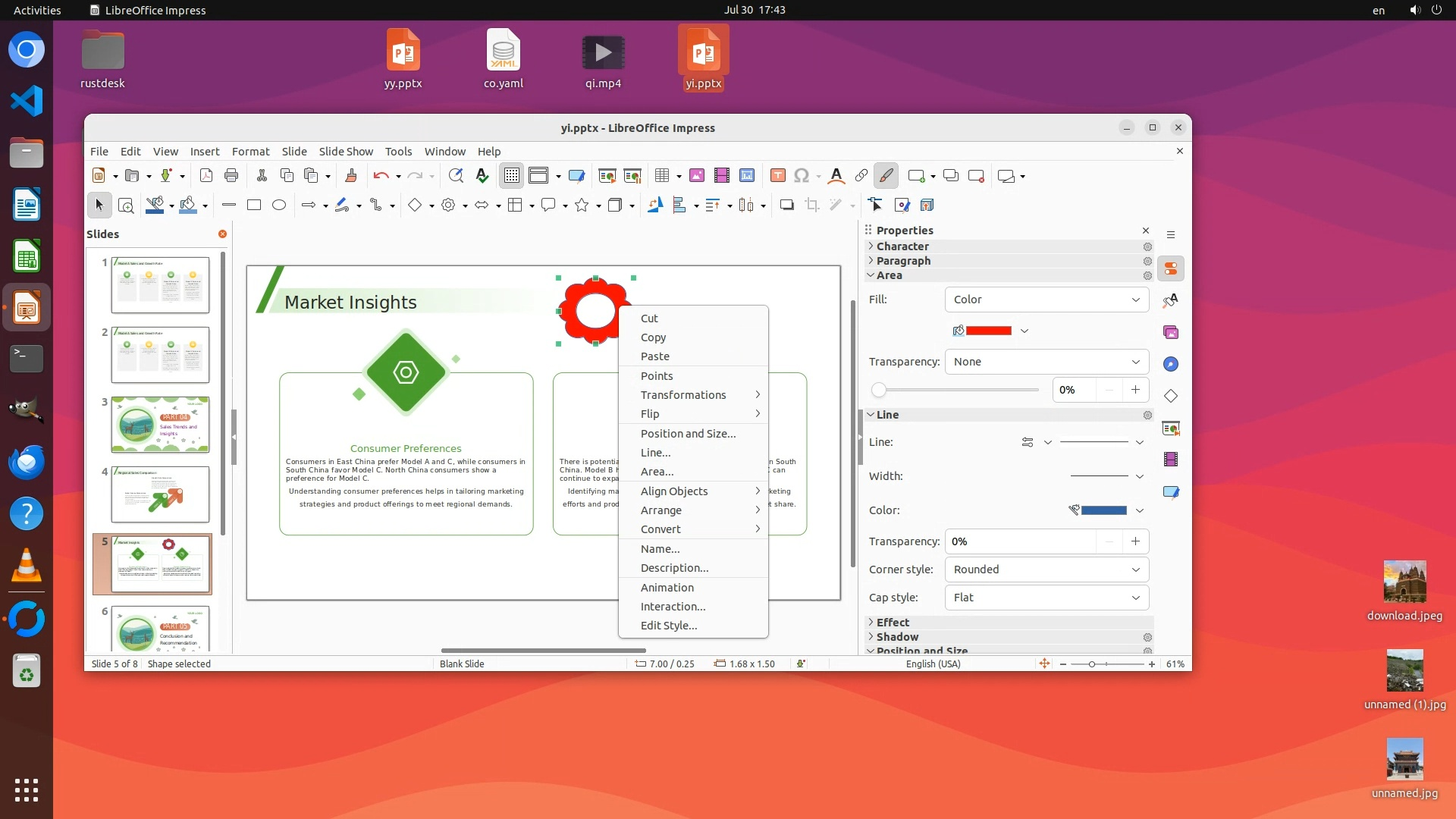The width and height of the screenshot is (1456, 819).
Task: Toggle the Display Grid button
Action: (x=512, y=176)
